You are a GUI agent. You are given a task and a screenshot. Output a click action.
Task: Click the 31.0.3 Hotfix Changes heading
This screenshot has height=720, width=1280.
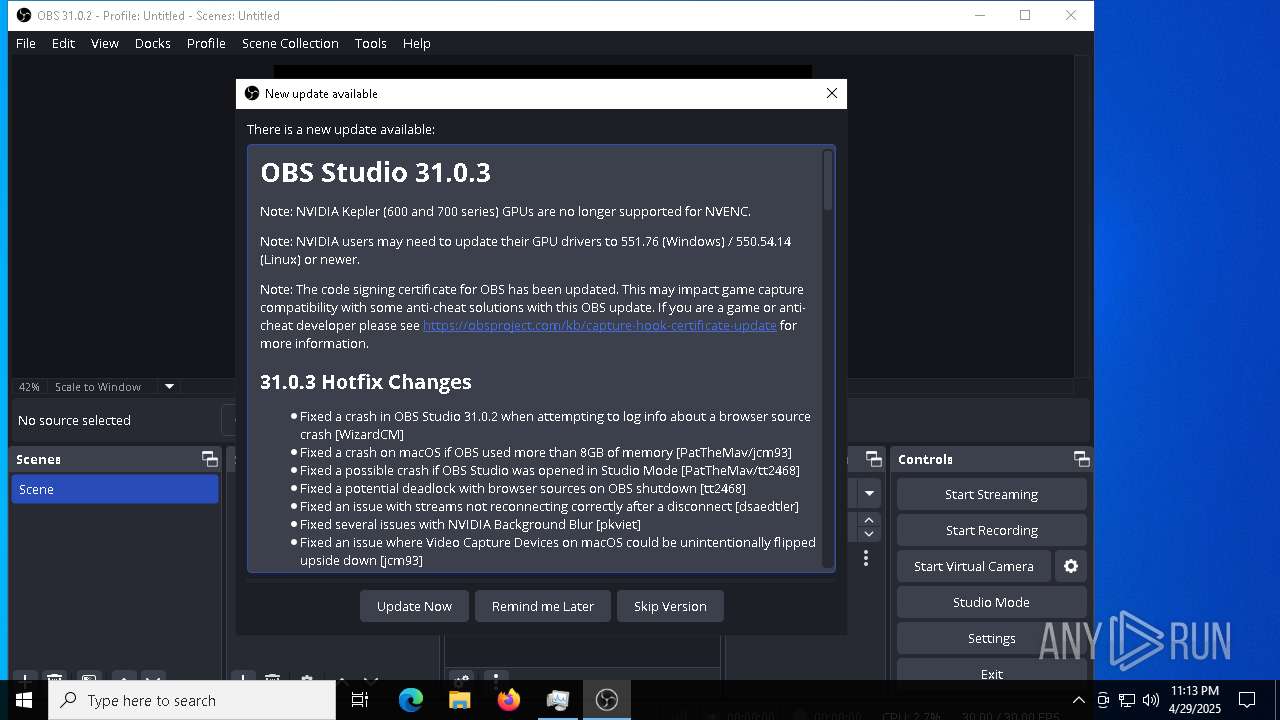click(x=365, y=382)
